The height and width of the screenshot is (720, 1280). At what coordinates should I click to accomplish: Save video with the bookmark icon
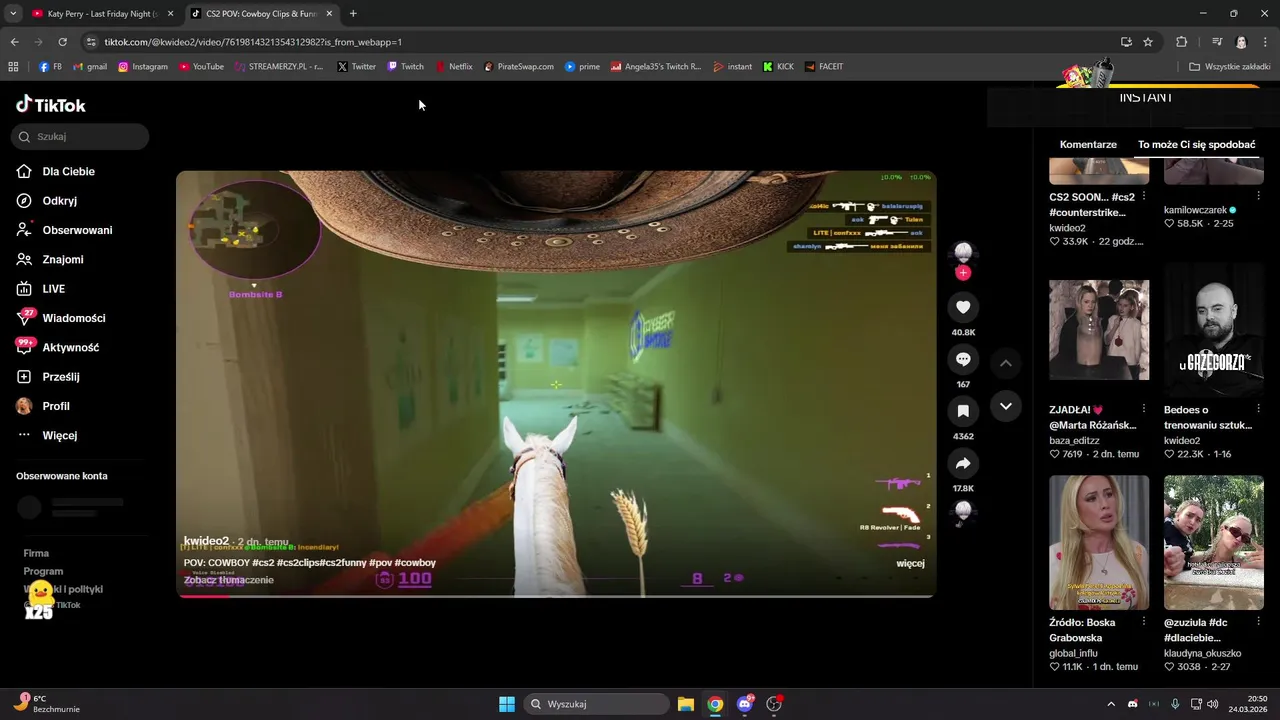point(963,411)
